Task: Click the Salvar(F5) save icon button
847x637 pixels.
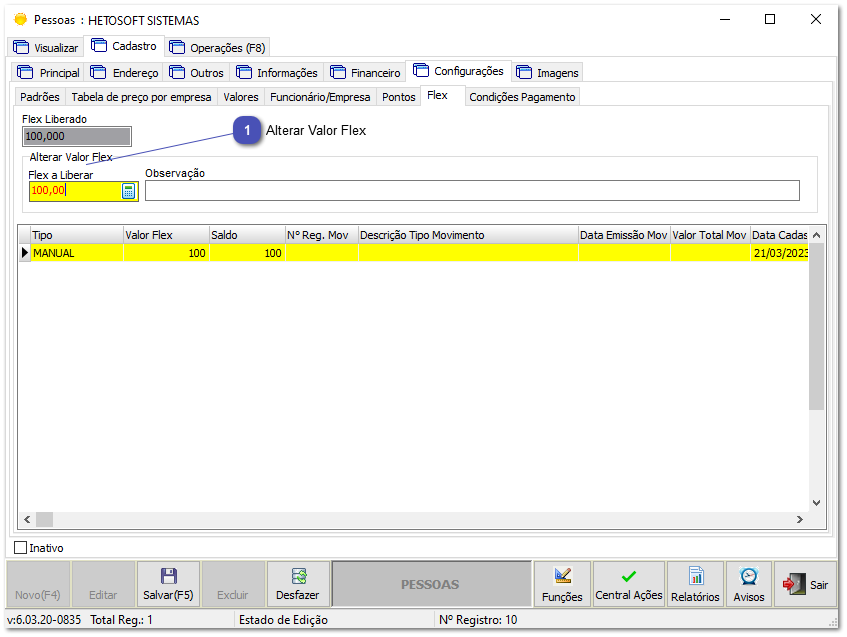Action: pyautogui.click(x=168, y=584)
